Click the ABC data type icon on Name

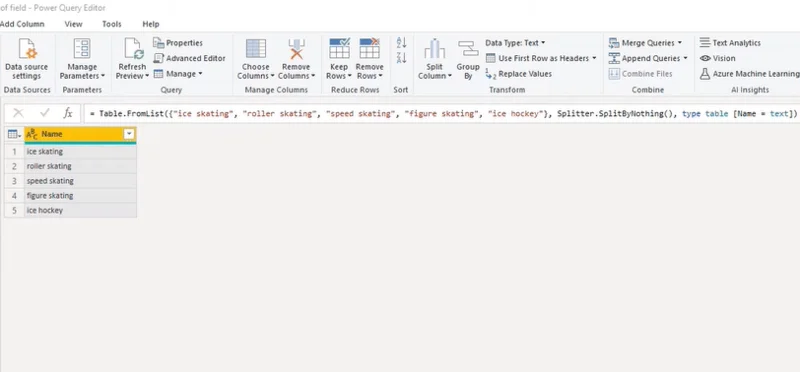click(32, 134)
